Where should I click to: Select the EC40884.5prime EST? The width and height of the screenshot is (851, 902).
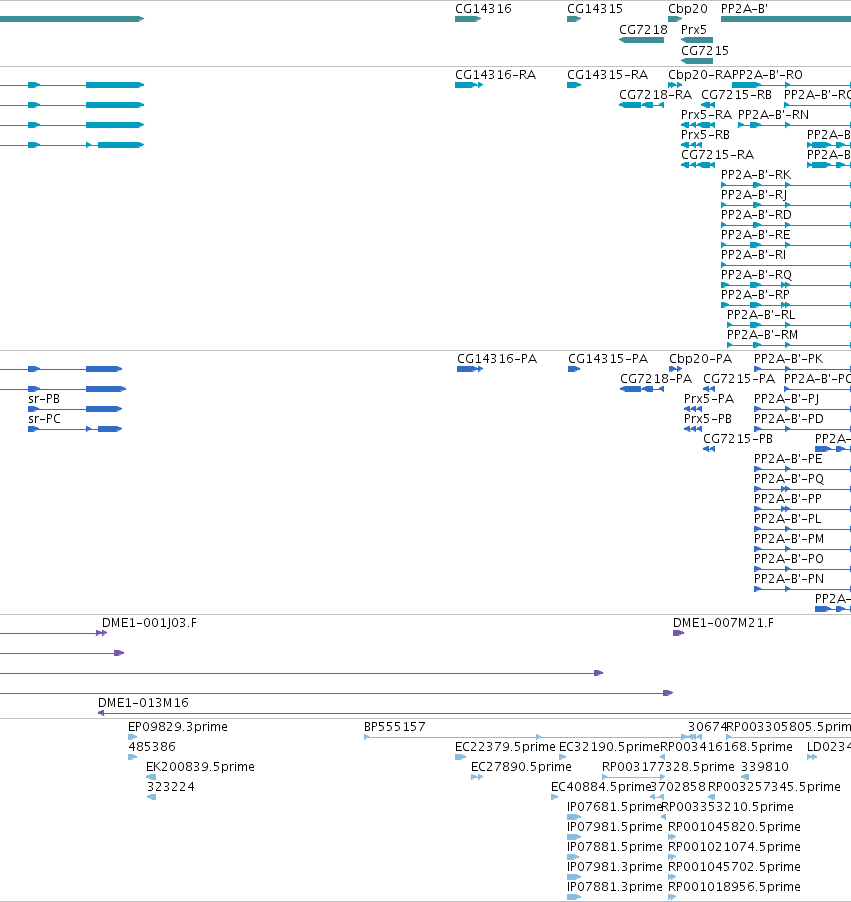coord(601,787)
